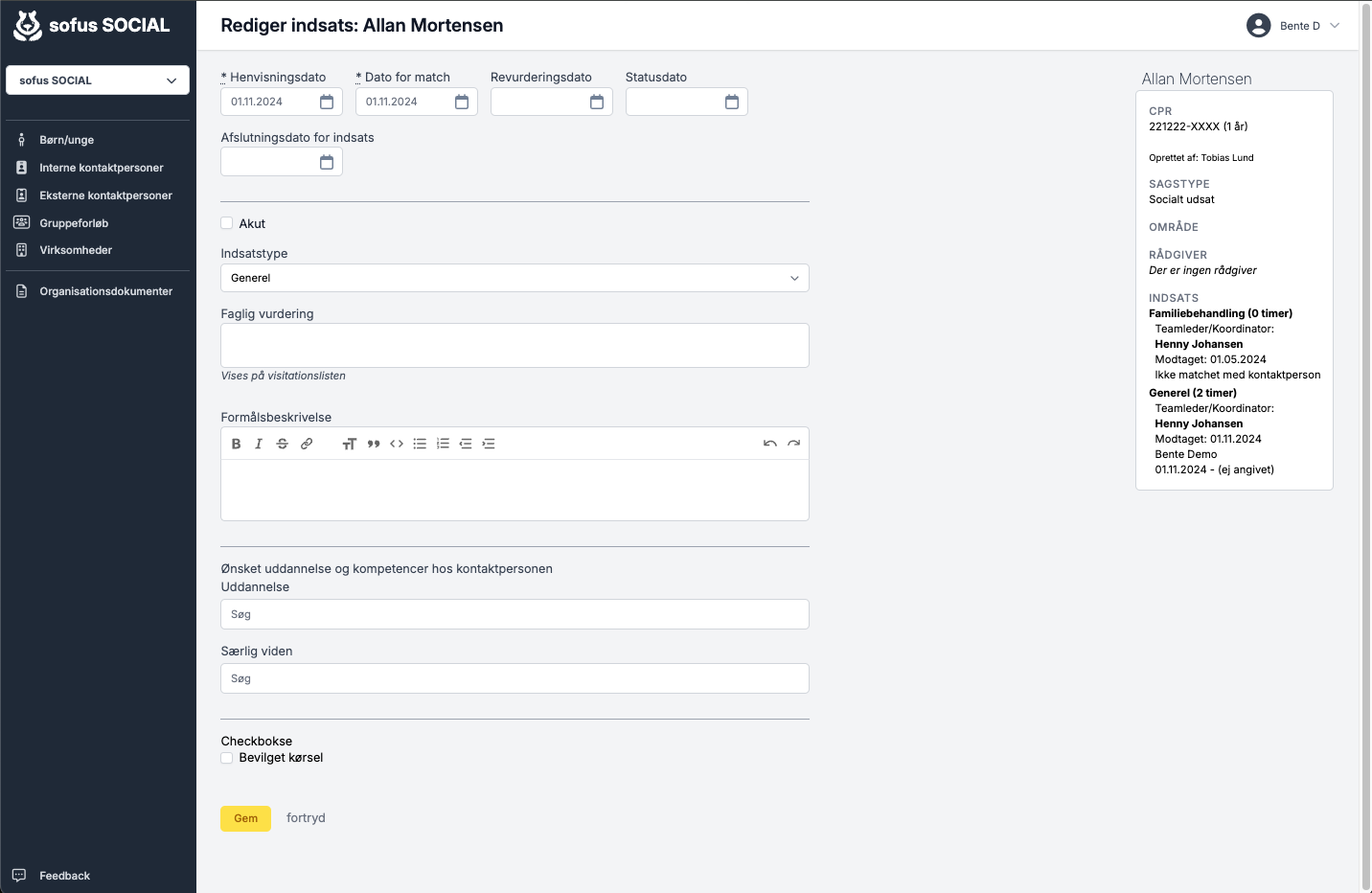Screen dimensions: 1372x893
Task: Go to Eksterne kontaktpersoner
Action: (105, 195)
